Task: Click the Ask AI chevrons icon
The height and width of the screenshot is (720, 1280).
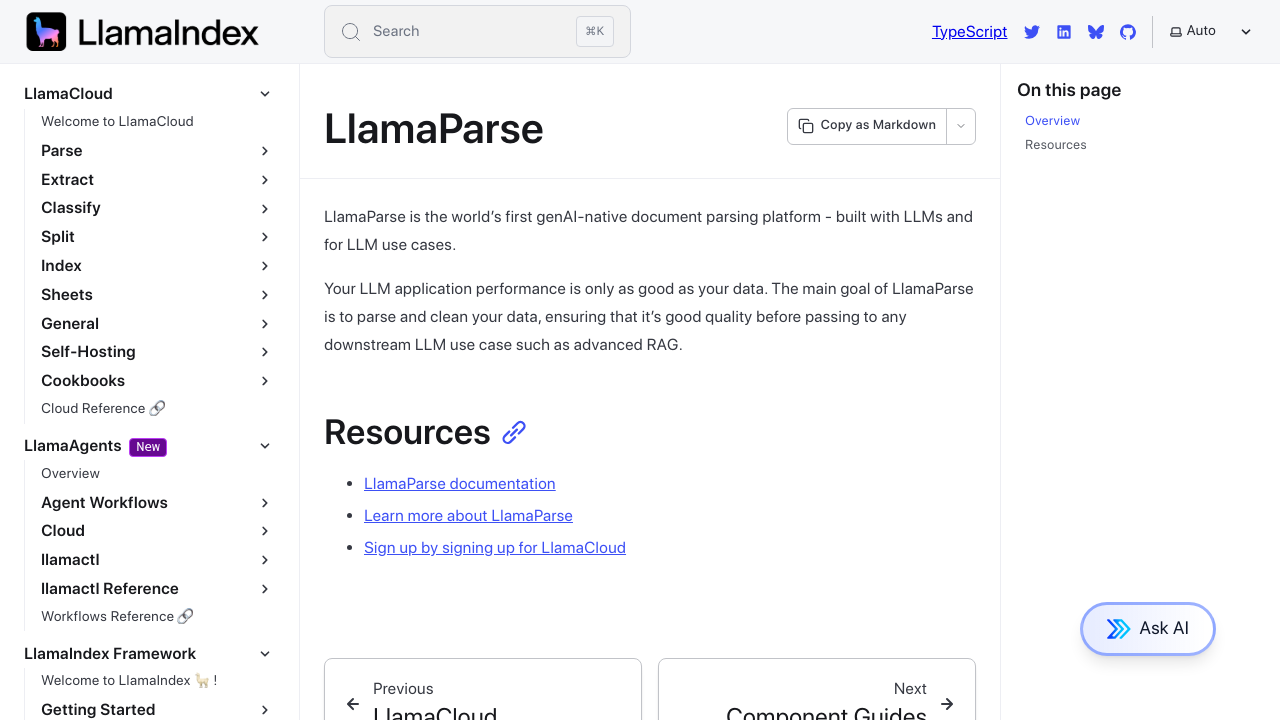Action: 1118,629
